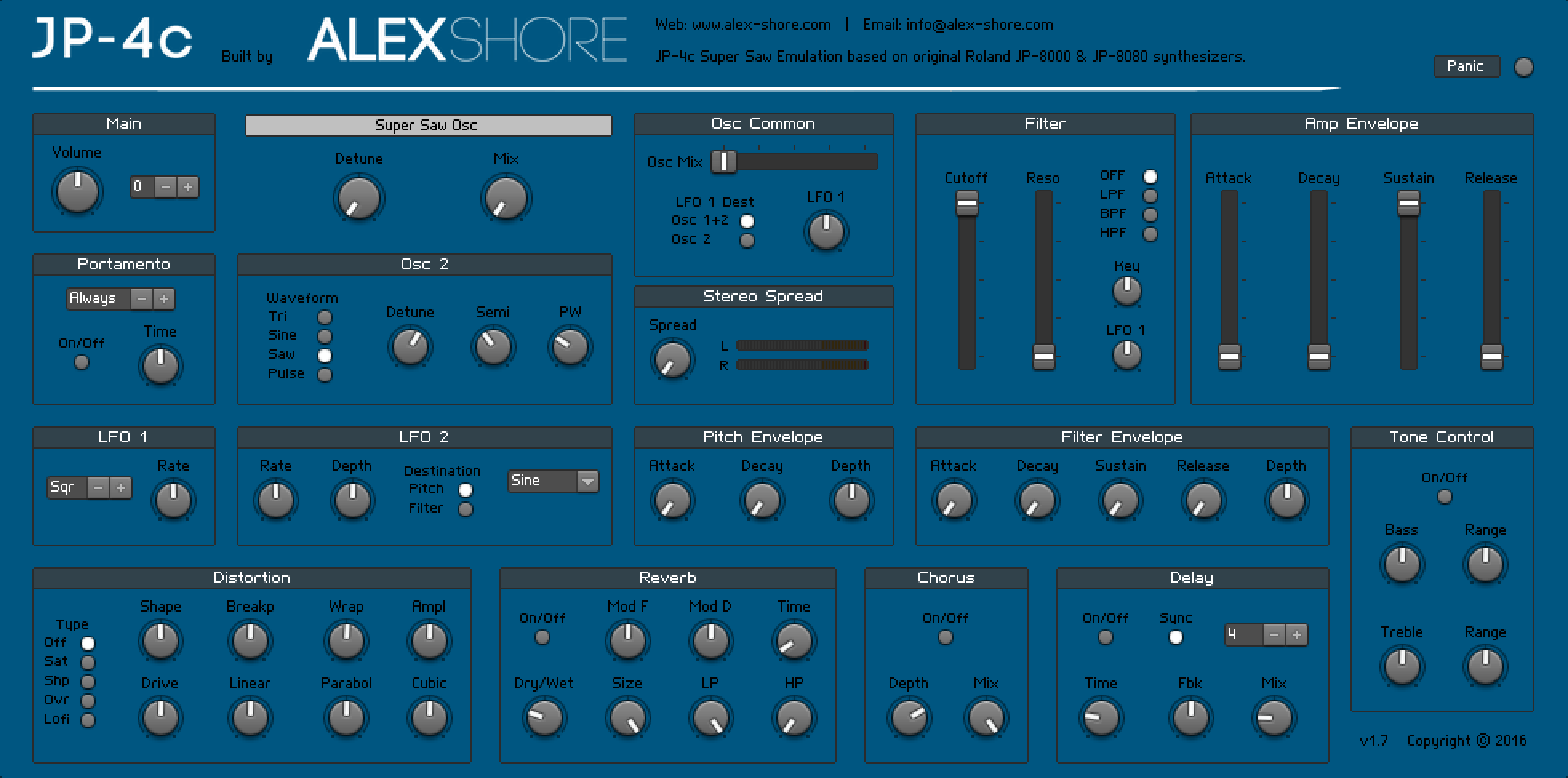
Task: Click the Stereo Spread knob
Action: [673, 359]
